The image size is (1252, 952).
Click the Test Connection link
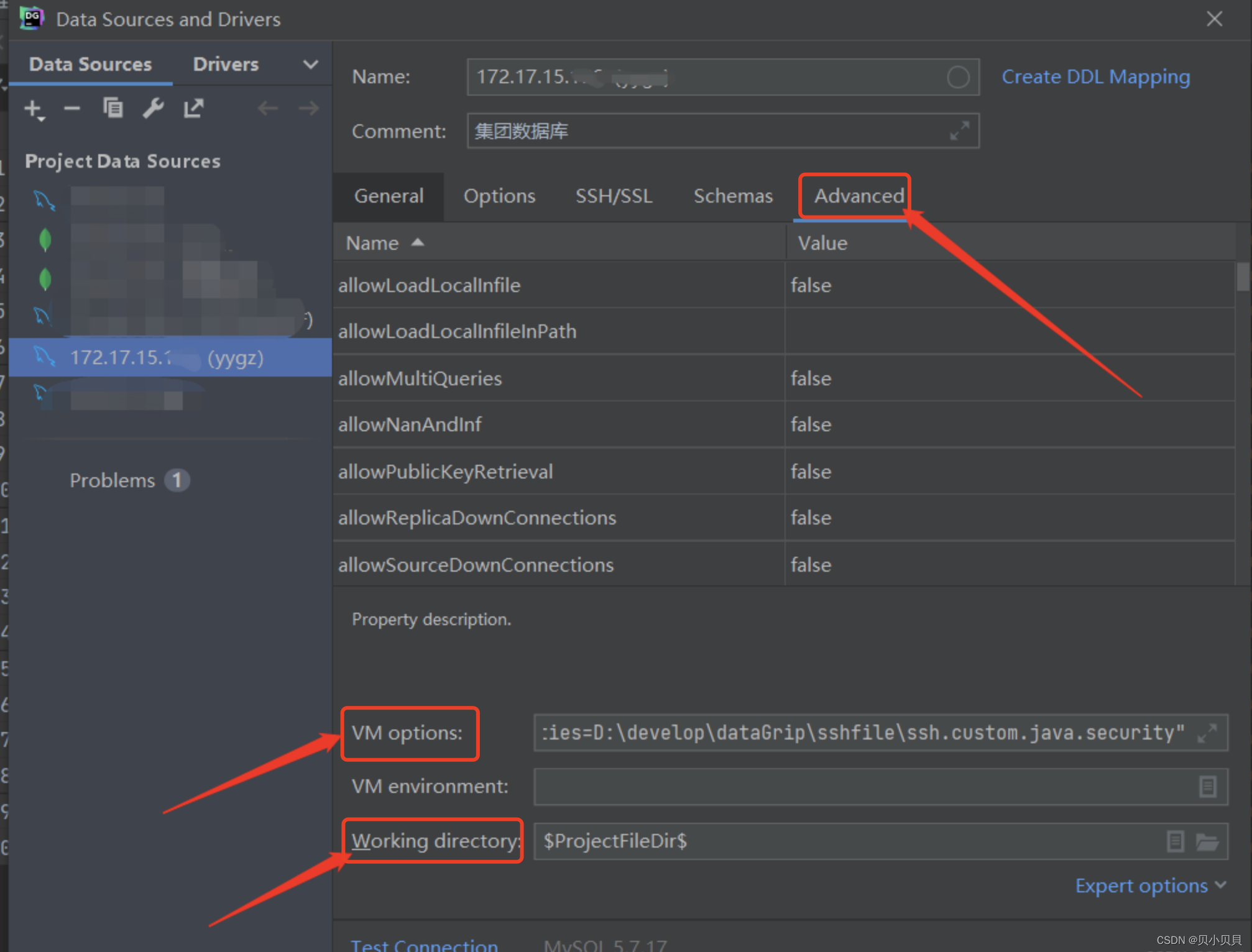pyautogui.click(x=425, y=945)
